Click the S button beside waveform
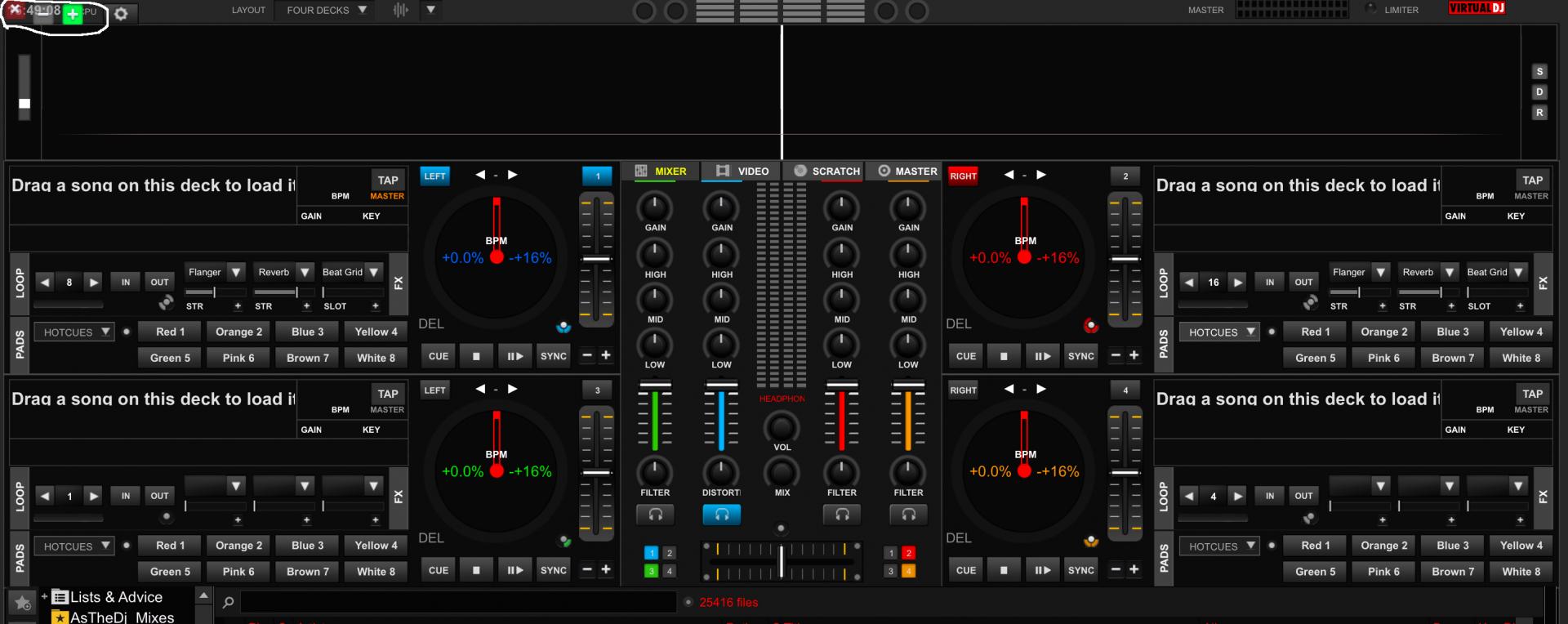The image size is (1568, 624). pyautogui.click(x=1539, y=72)
